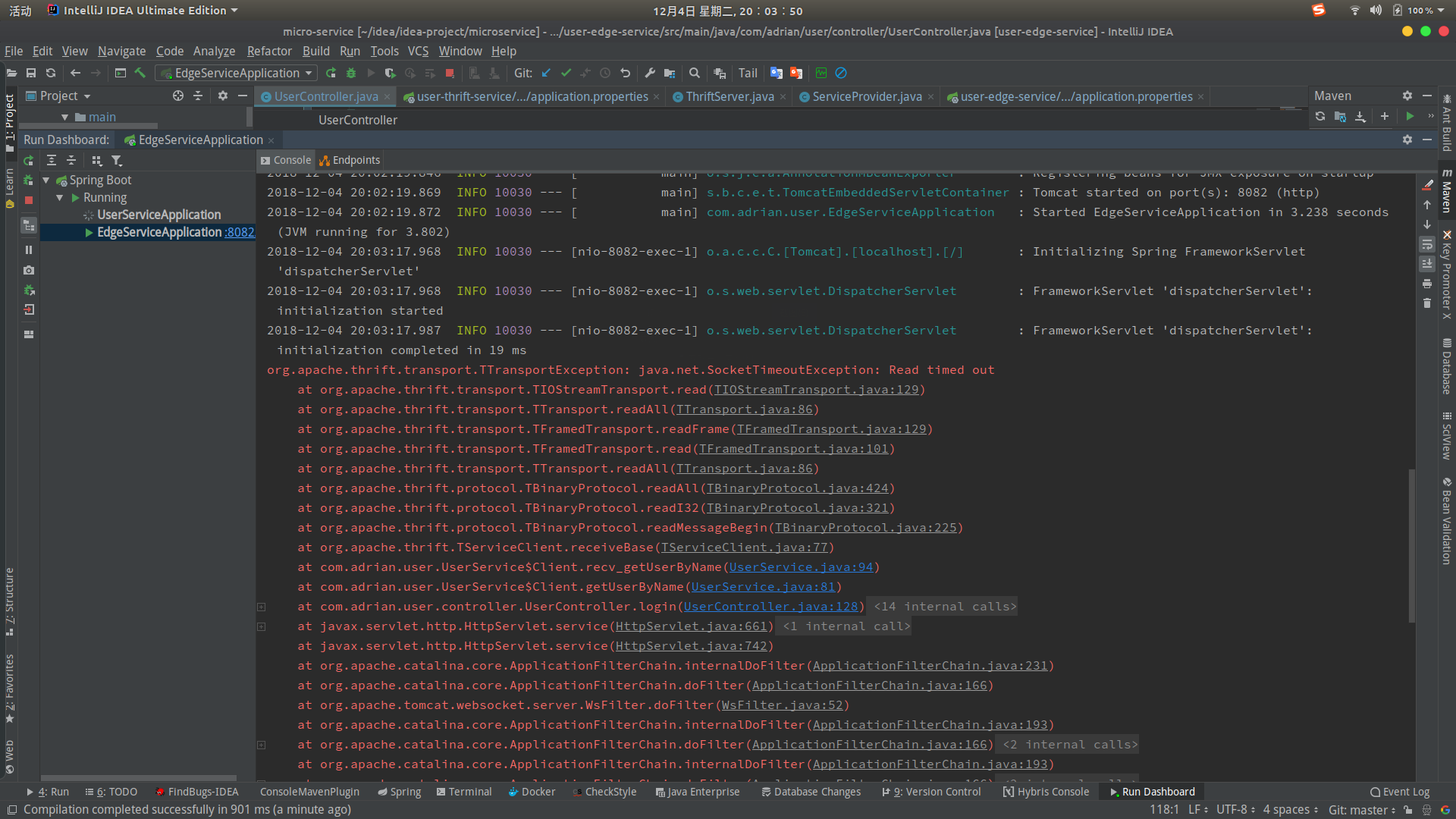Toggle the Ant Build sidebar tab
Screen dimensions: 1456x819
(x=1447, y=123)
